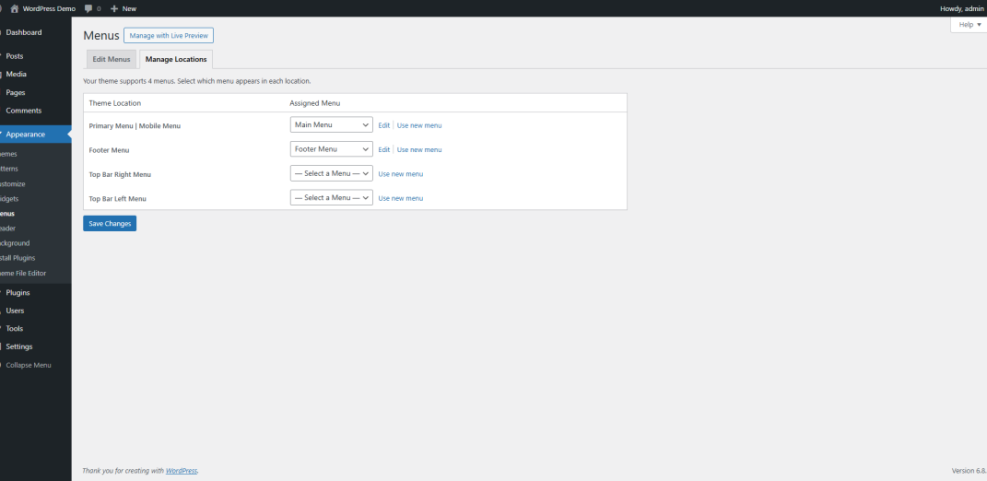Screen dimensions: 987x481
Task: Open the Howdy, admin account menu
Action: pos(962,9)
